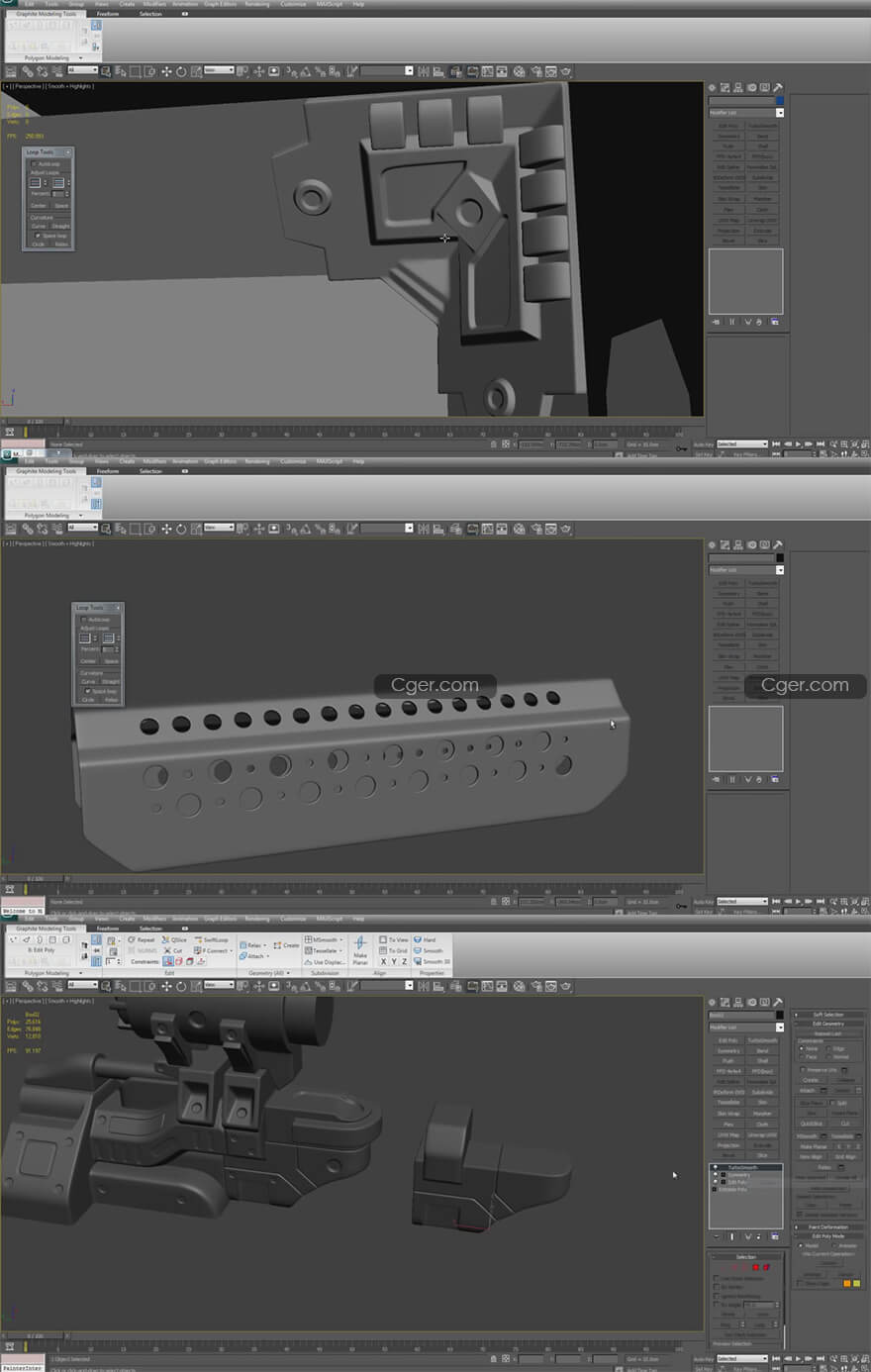Click Configure Modifier Sets icon in top screenshot
871x1372 pixels.
775,322
